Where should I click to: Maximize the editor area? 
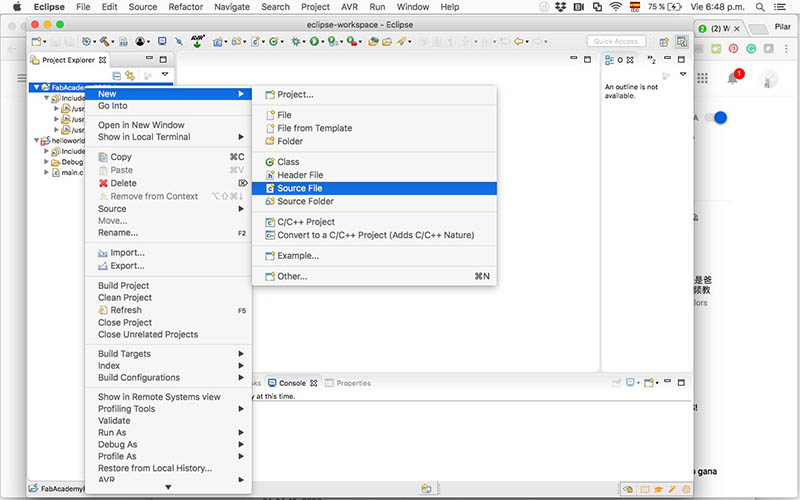click(x=587, y=59)
